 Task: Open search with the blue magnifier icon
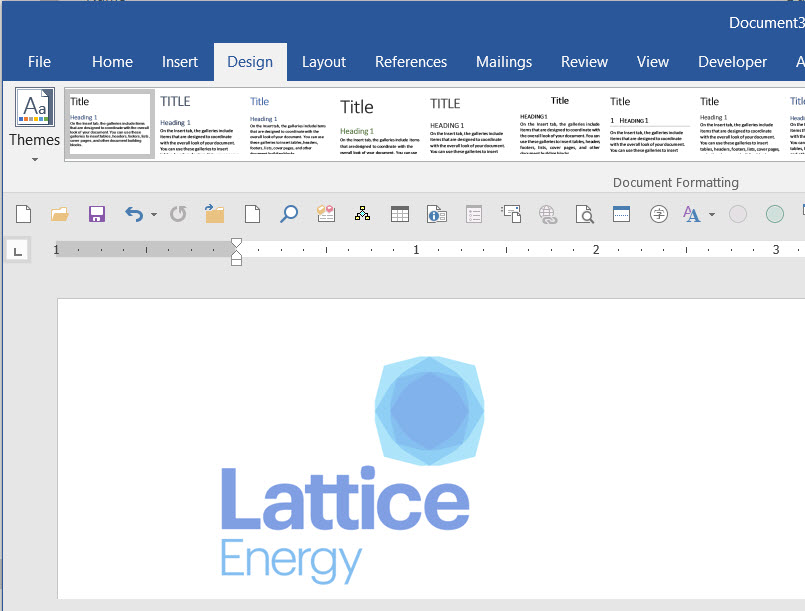click(x=289, y=214)
